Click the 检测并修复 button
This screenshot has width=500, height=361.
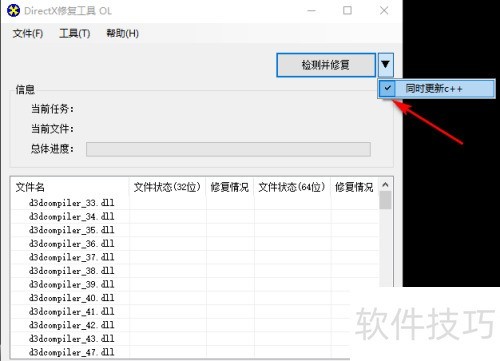326,65
